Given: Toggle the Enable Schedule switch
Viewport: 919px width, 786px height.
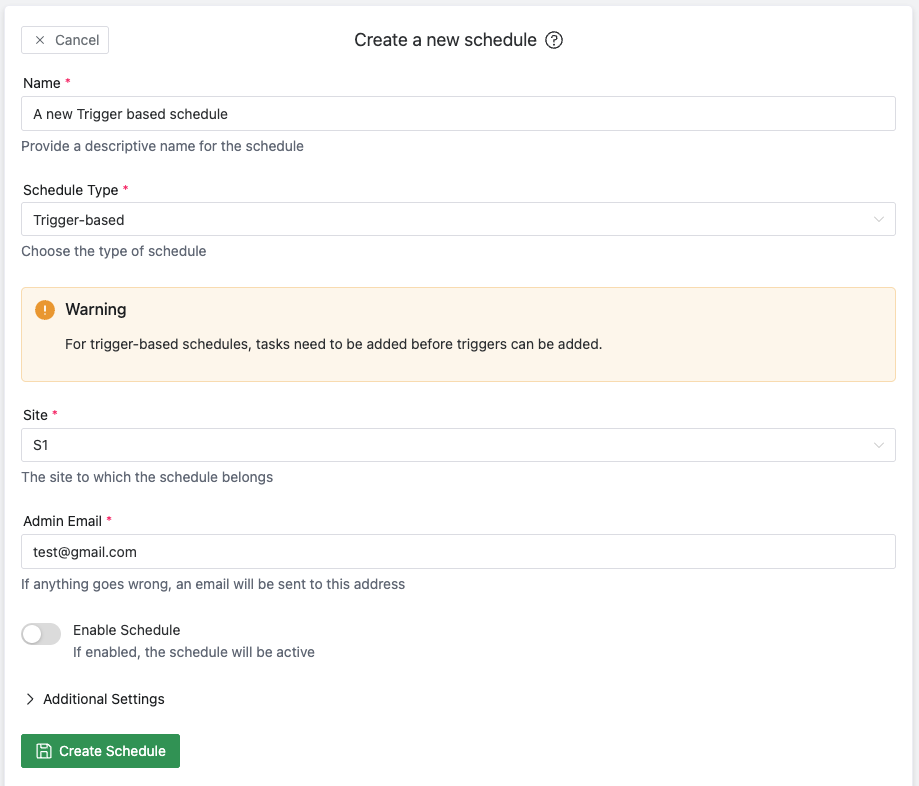Looking at the screenshot, I should (x=42, y=634).
